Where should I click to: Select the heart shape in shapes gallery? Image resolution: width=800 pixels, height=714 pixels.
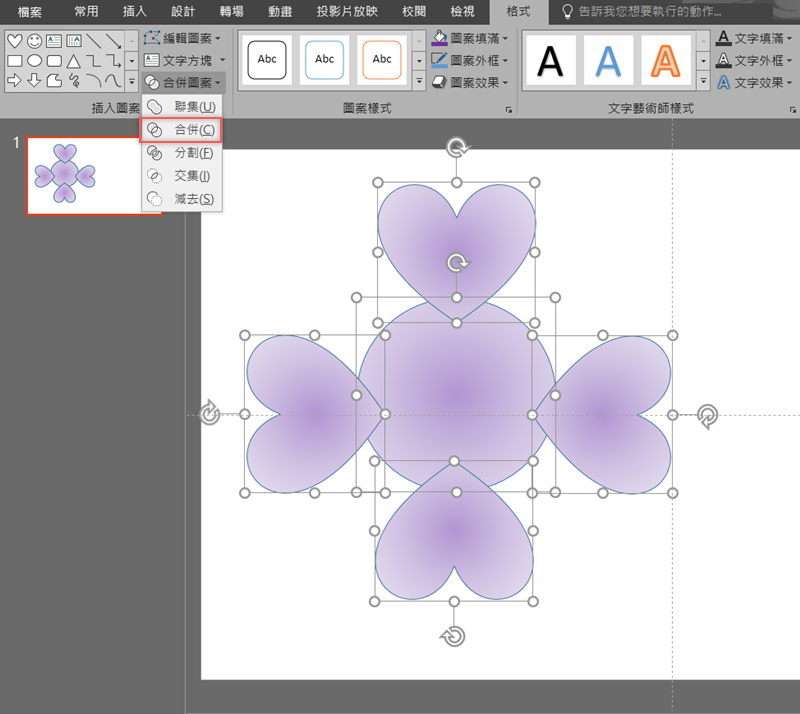[14, 41]
